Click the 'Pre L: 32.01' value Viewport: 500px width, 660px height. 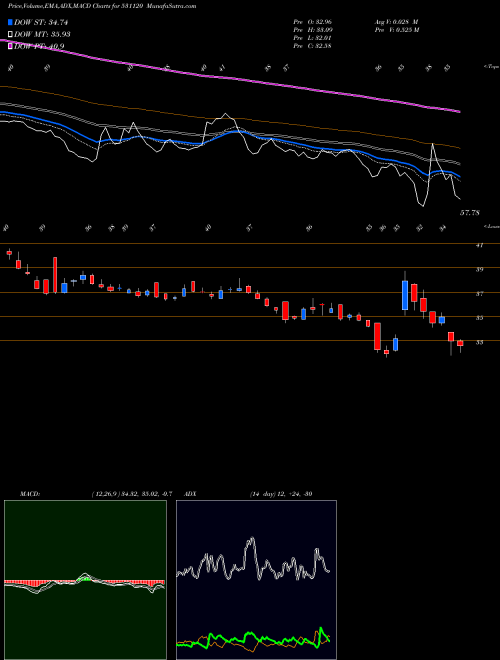pos(312,38)
